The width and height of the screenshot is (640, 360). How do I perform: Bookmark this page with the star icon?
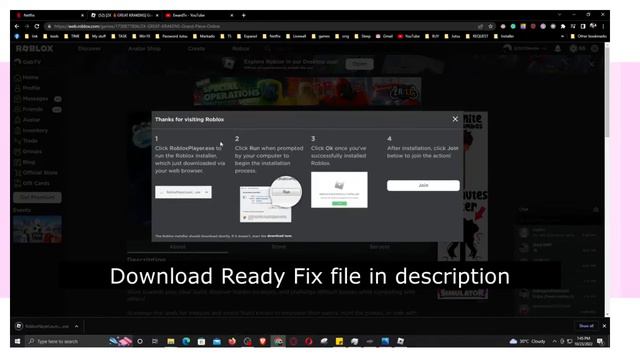tap(490, 26)
